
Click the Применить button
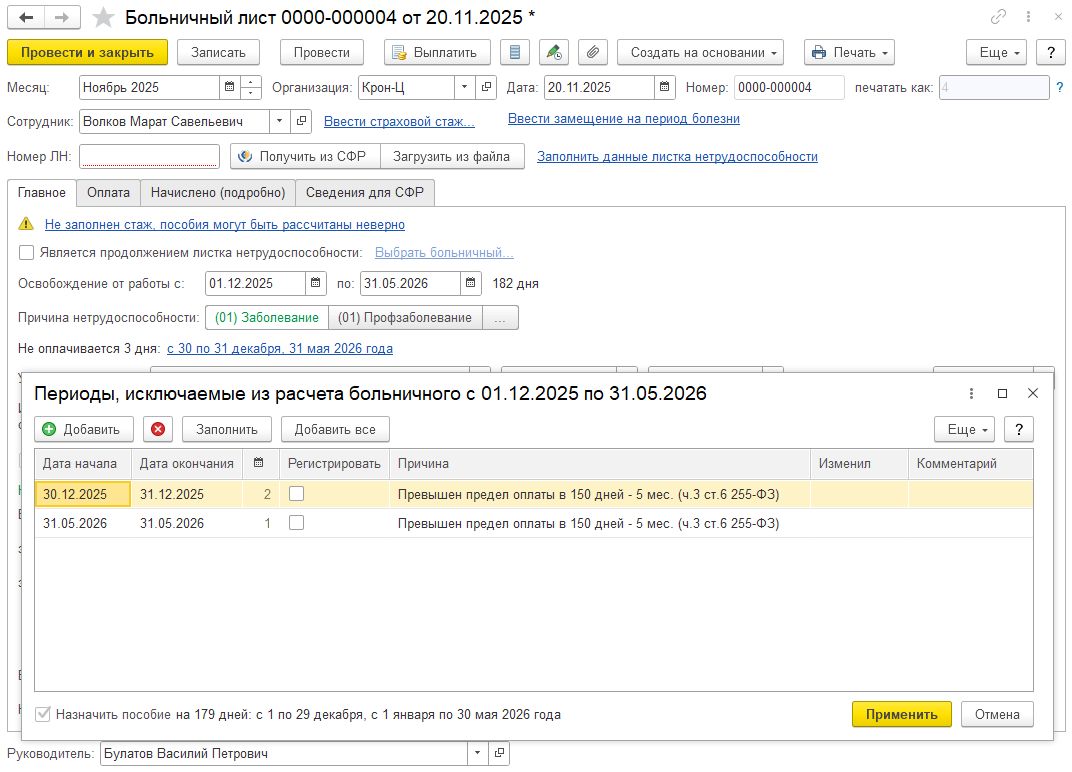[x=901, y=714]
